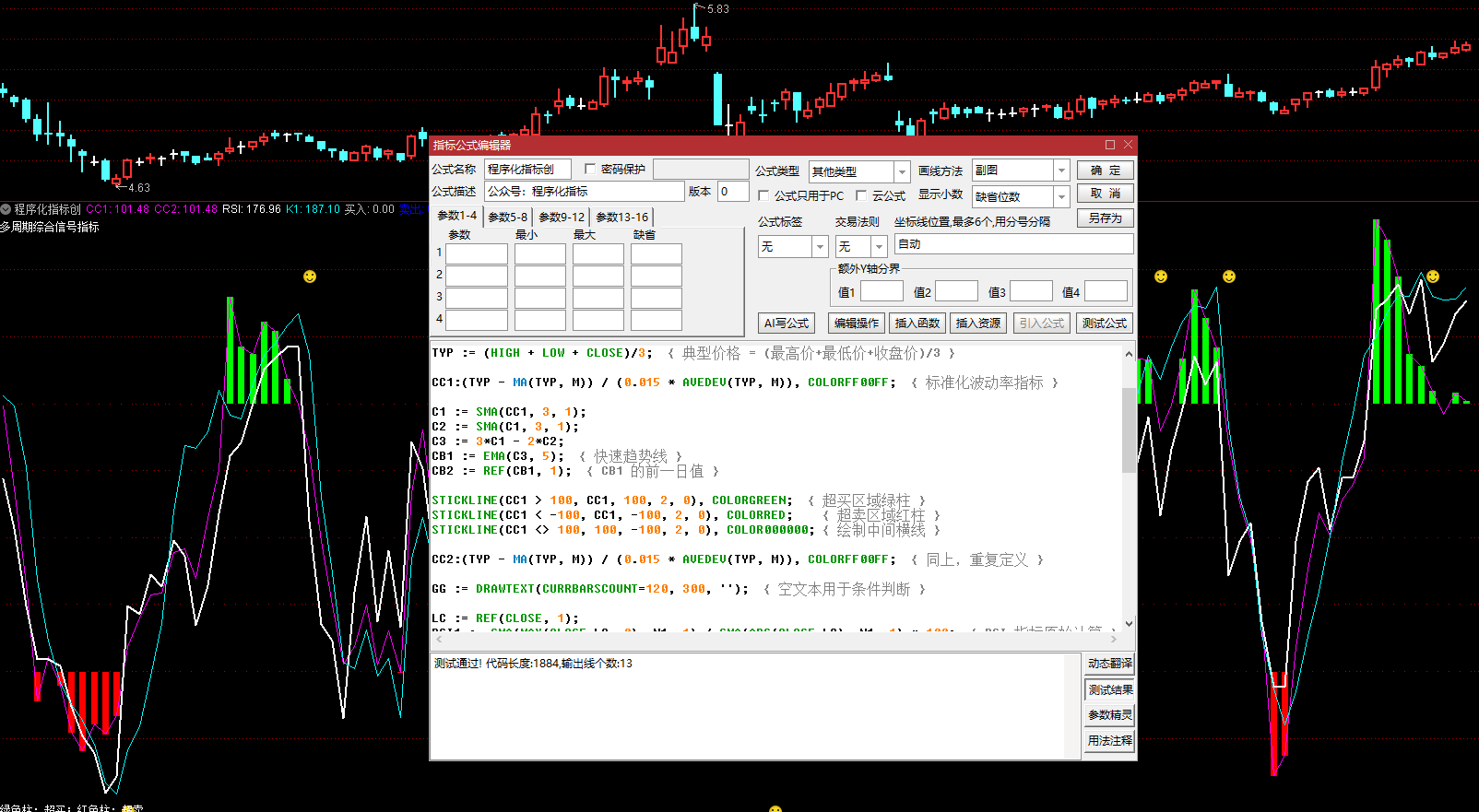
Task: Tick the 公式只用于PC checkbox
Action: pos(763,195)
